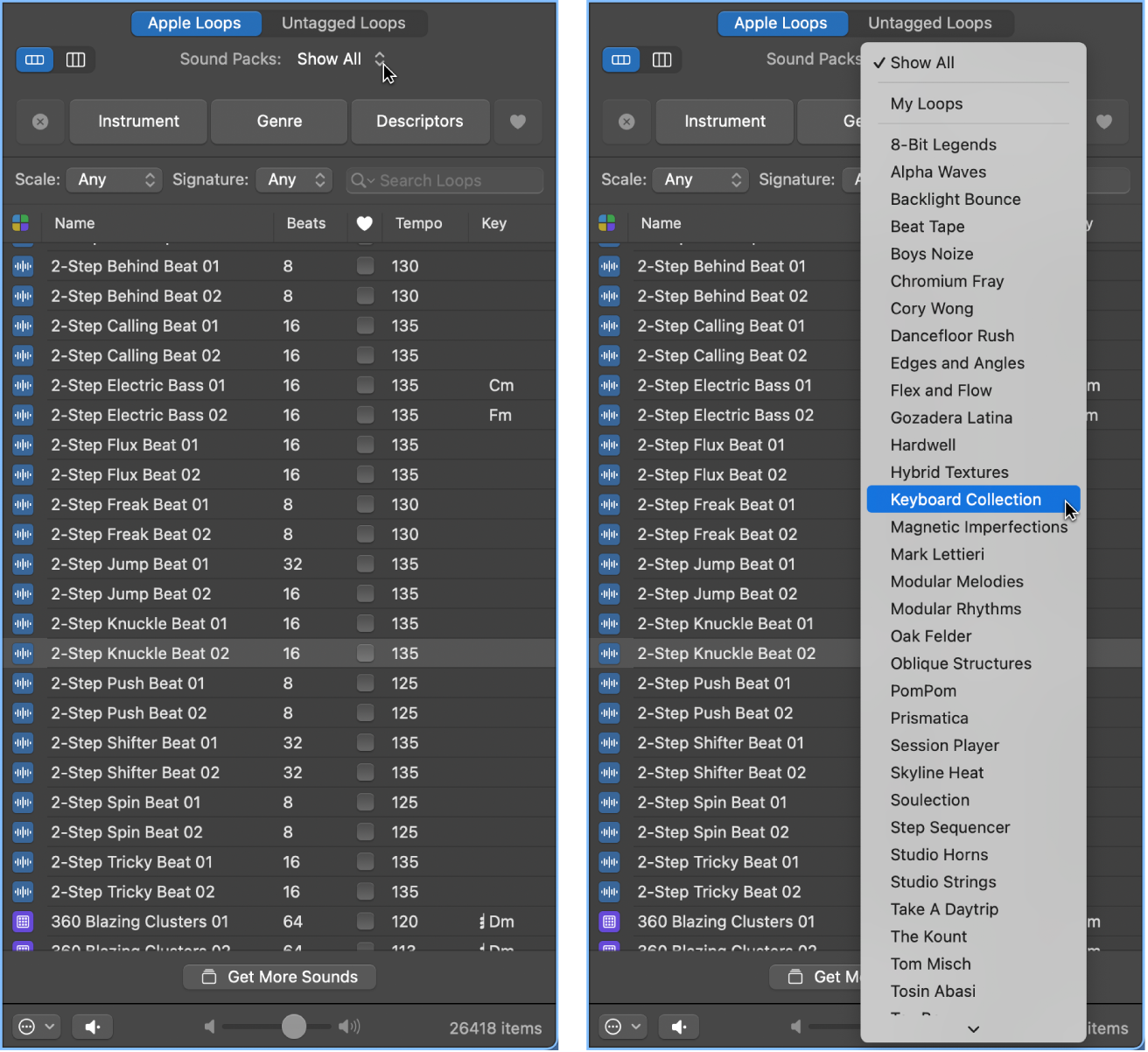Adjust the preview volume slider
This screenshot has width=1148, height=1052.
[x=293, y=1026]
